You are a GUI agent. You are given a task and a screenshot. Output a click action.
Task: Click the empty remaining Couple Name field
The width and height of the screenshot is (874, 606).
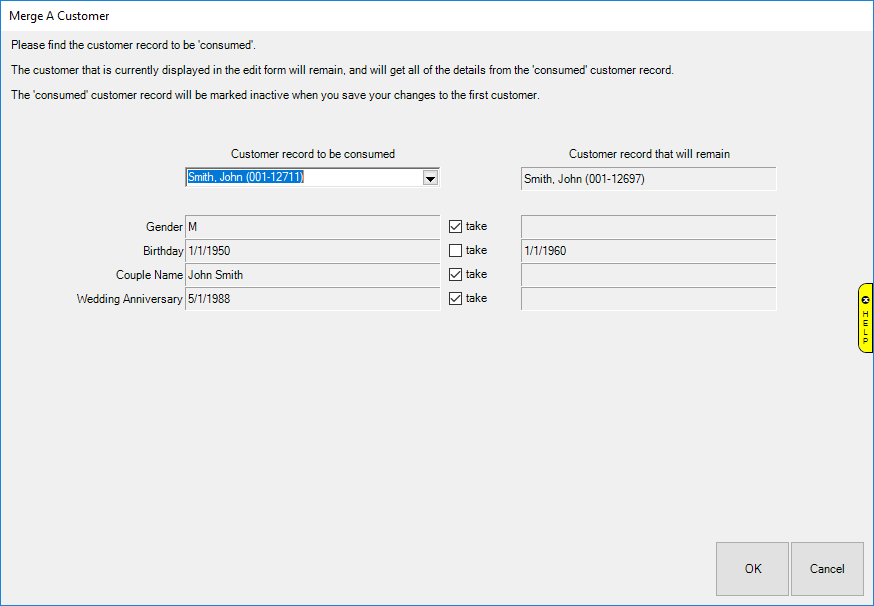tap(648, 275)
